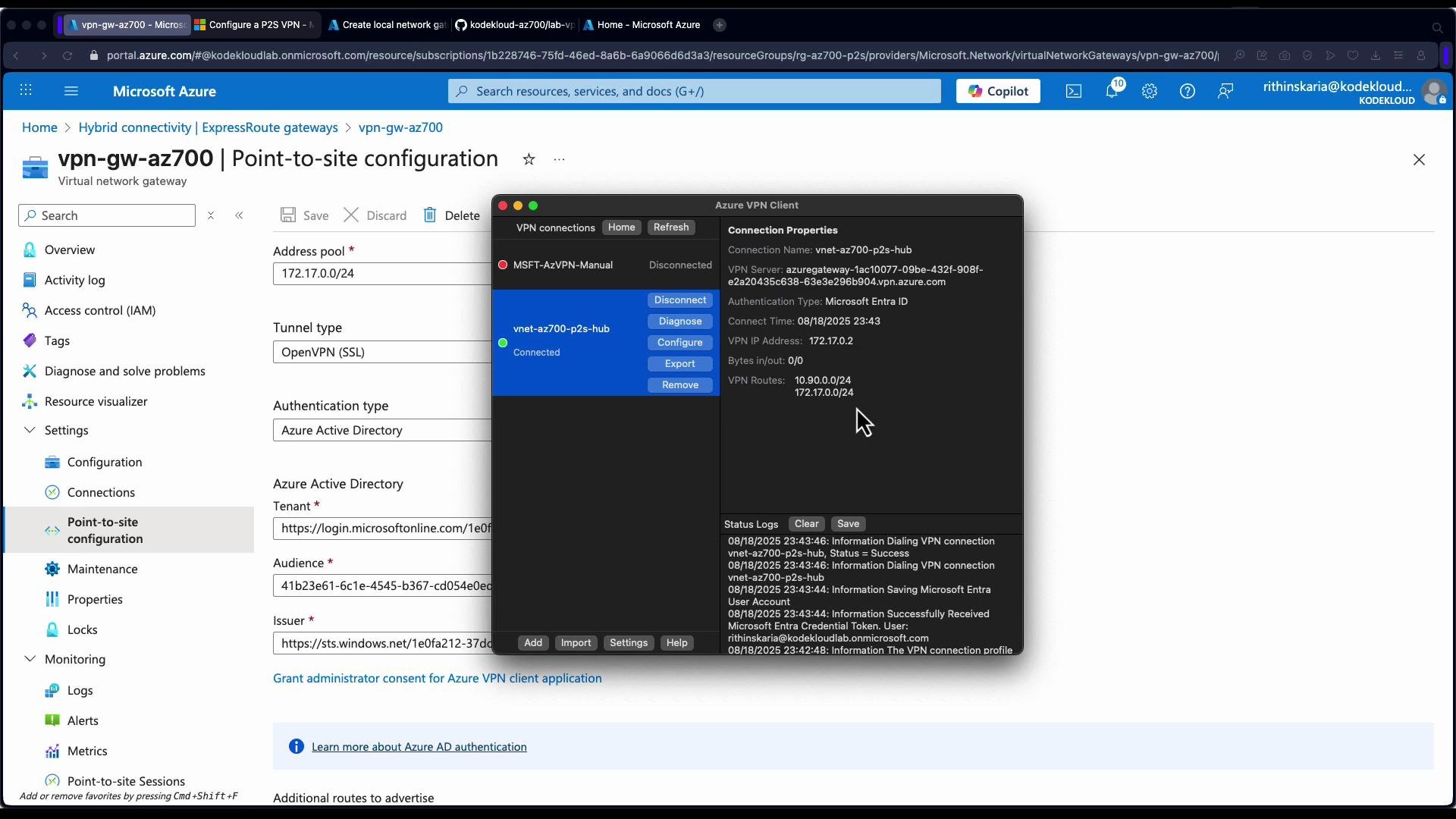The width and height of the screenshot is (1456, 819).
Task: Click the Save toolbar button
Action: (305, 215)
